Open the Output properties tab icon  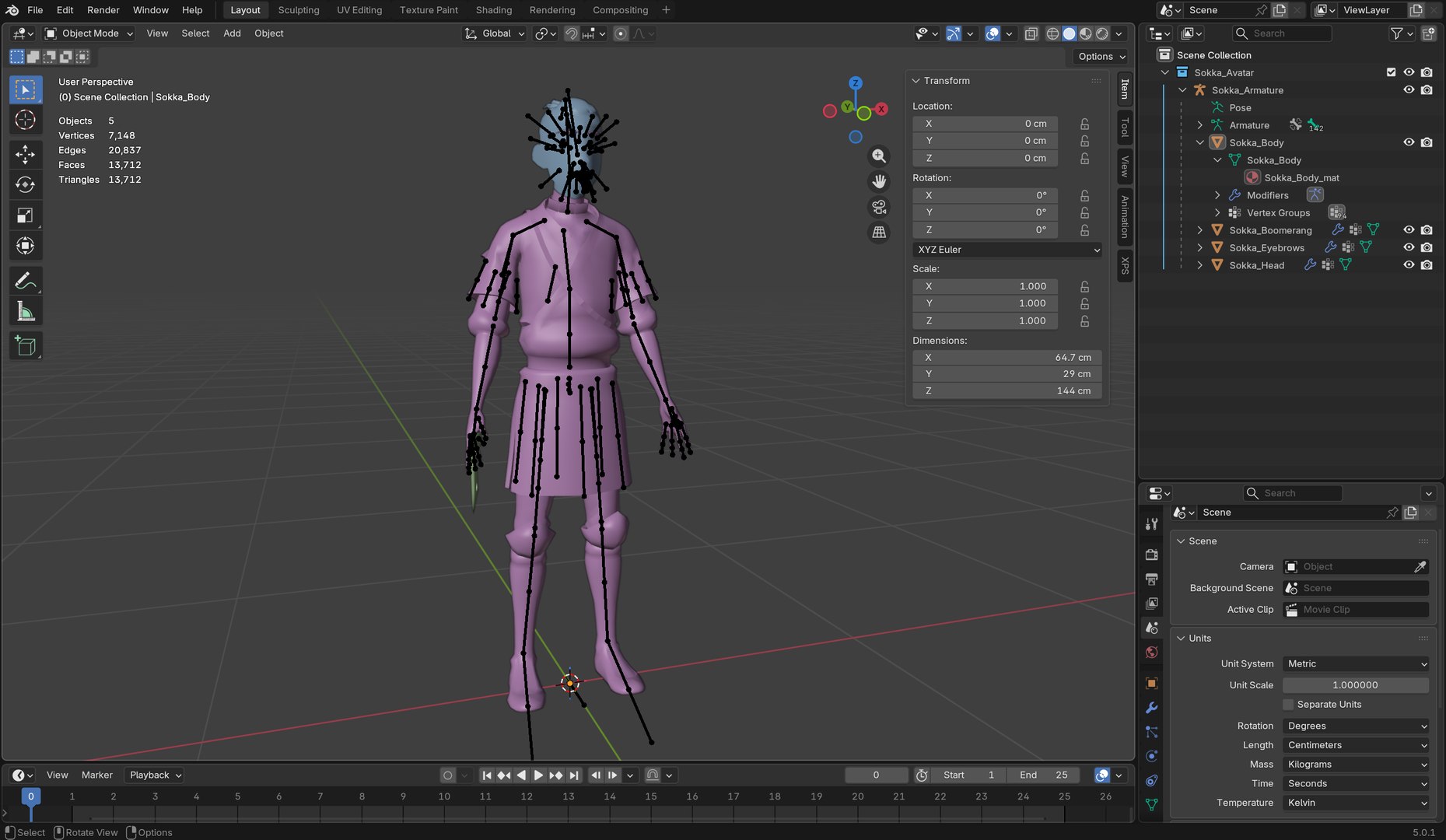[x=1151, y=579]
